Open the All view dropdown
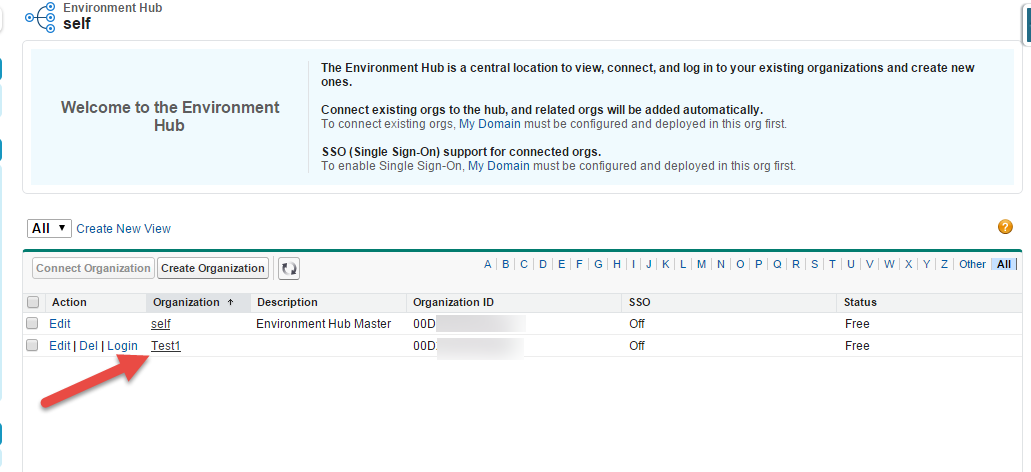Screen dimensions: 1031x472 pos(49,228)
